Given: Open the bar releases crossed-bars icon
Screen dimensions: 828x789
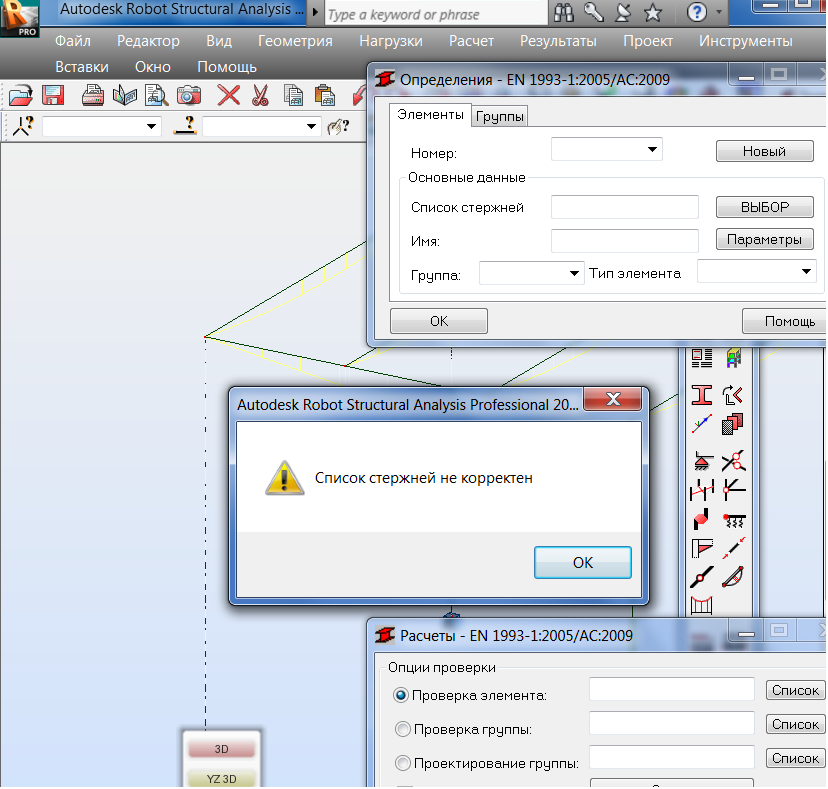Looking at the screenshot, I should point(733,462).
